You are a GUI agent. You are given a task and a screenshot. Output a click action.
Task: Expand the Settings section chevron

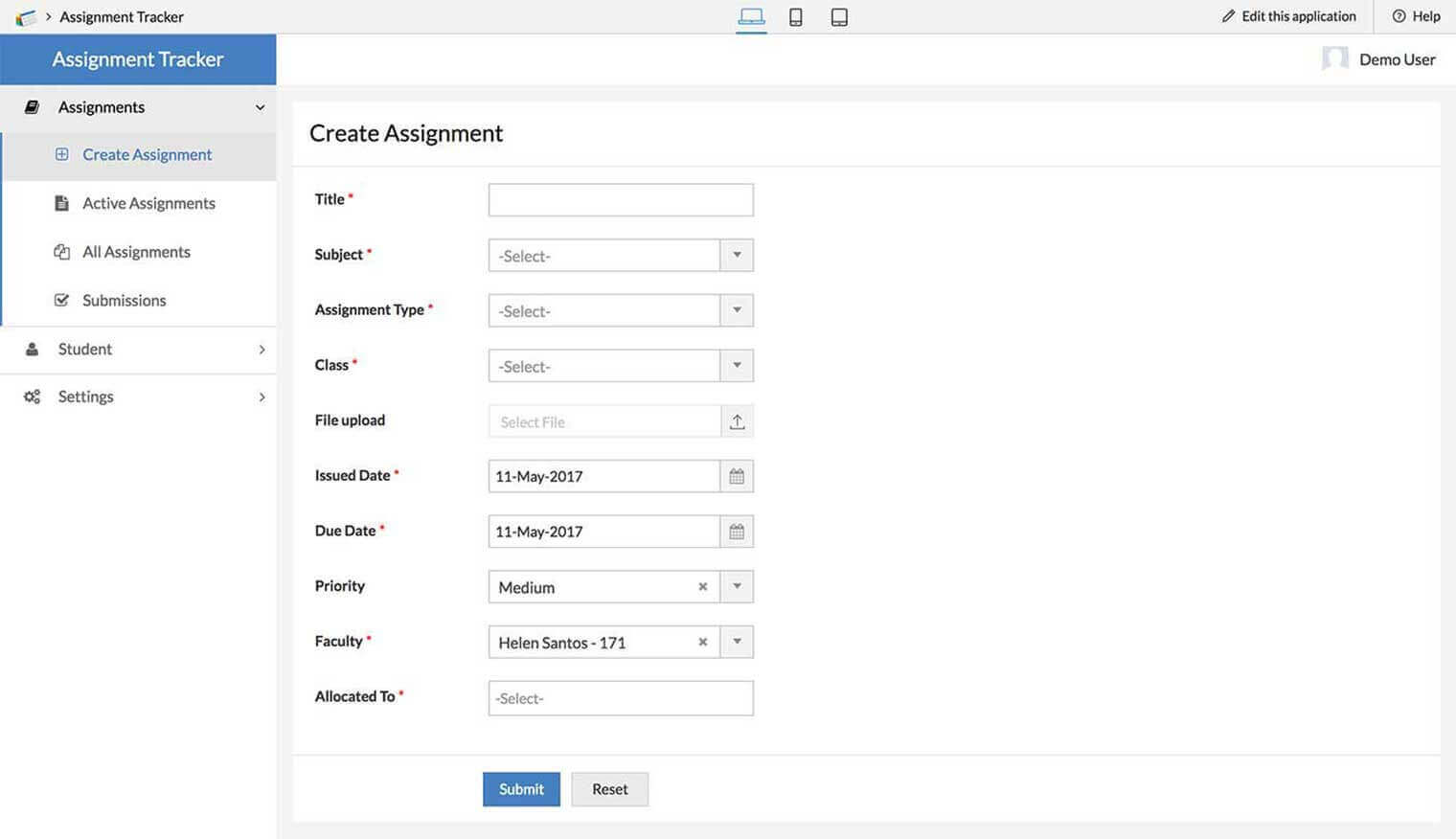pos(262,397)
